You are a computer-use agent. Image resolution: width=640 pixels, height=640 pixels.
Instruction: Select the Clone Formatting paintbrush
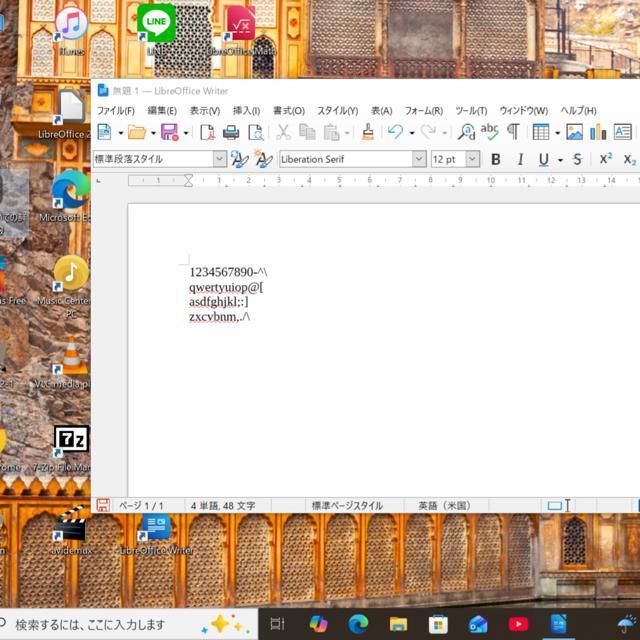tap(368, 132)
